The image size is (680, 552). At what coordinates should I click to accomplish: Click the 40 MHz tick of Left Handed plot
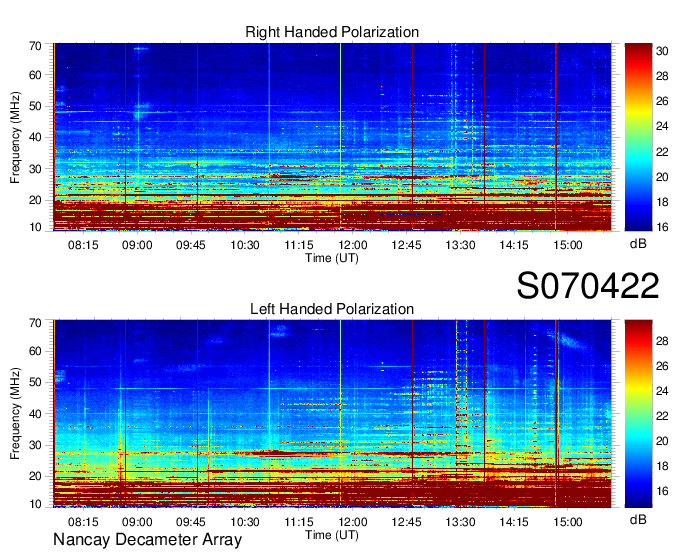coord(35,414)
